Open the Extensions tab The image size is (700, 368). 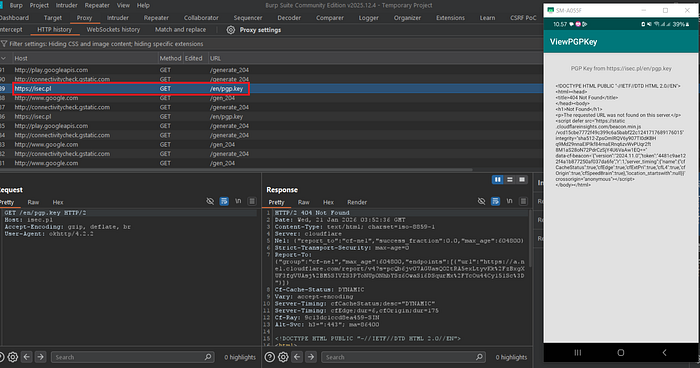click(x=450, y=18)
